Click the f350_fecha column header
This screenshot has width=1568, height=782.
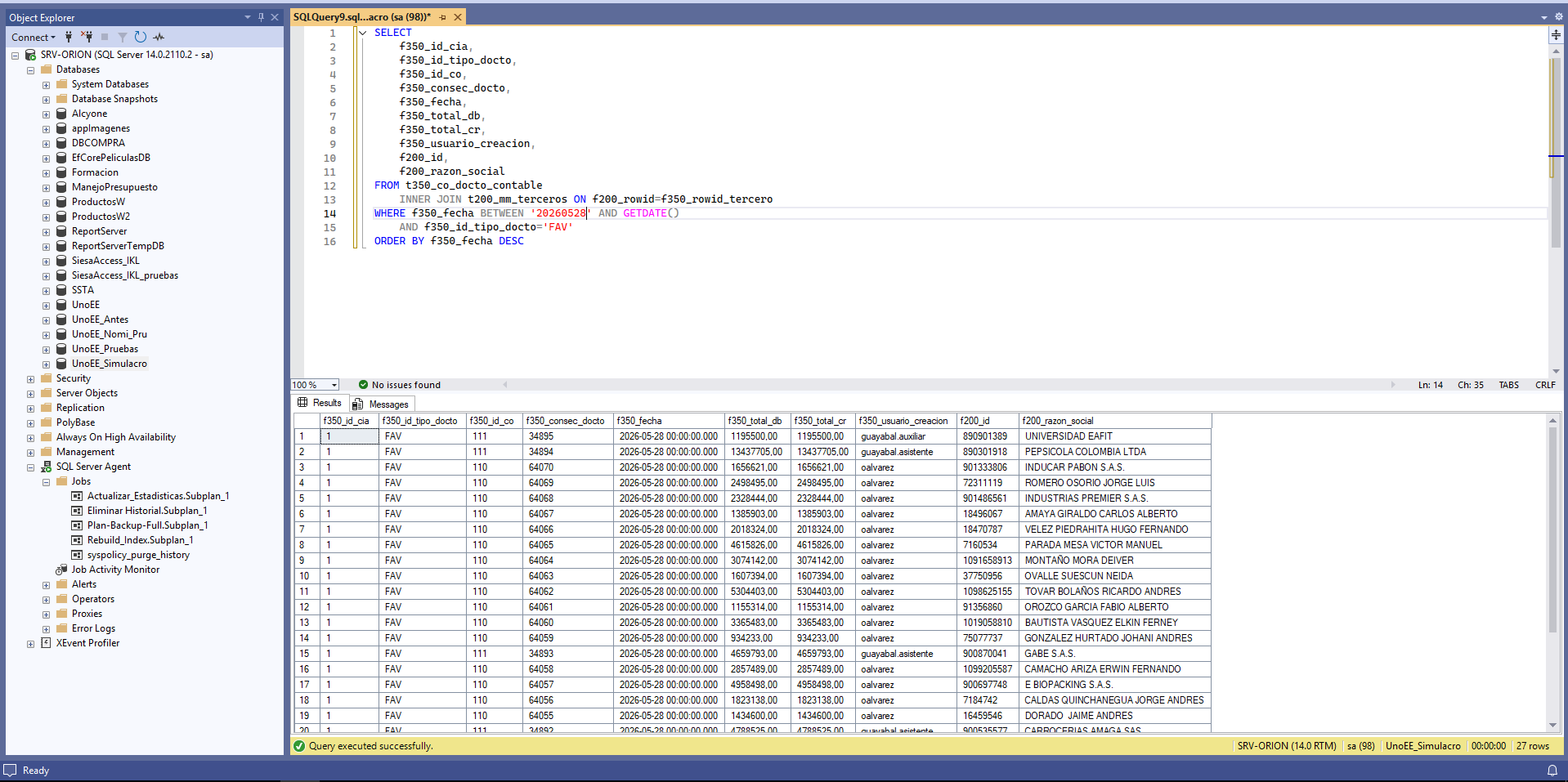point(669,421)
